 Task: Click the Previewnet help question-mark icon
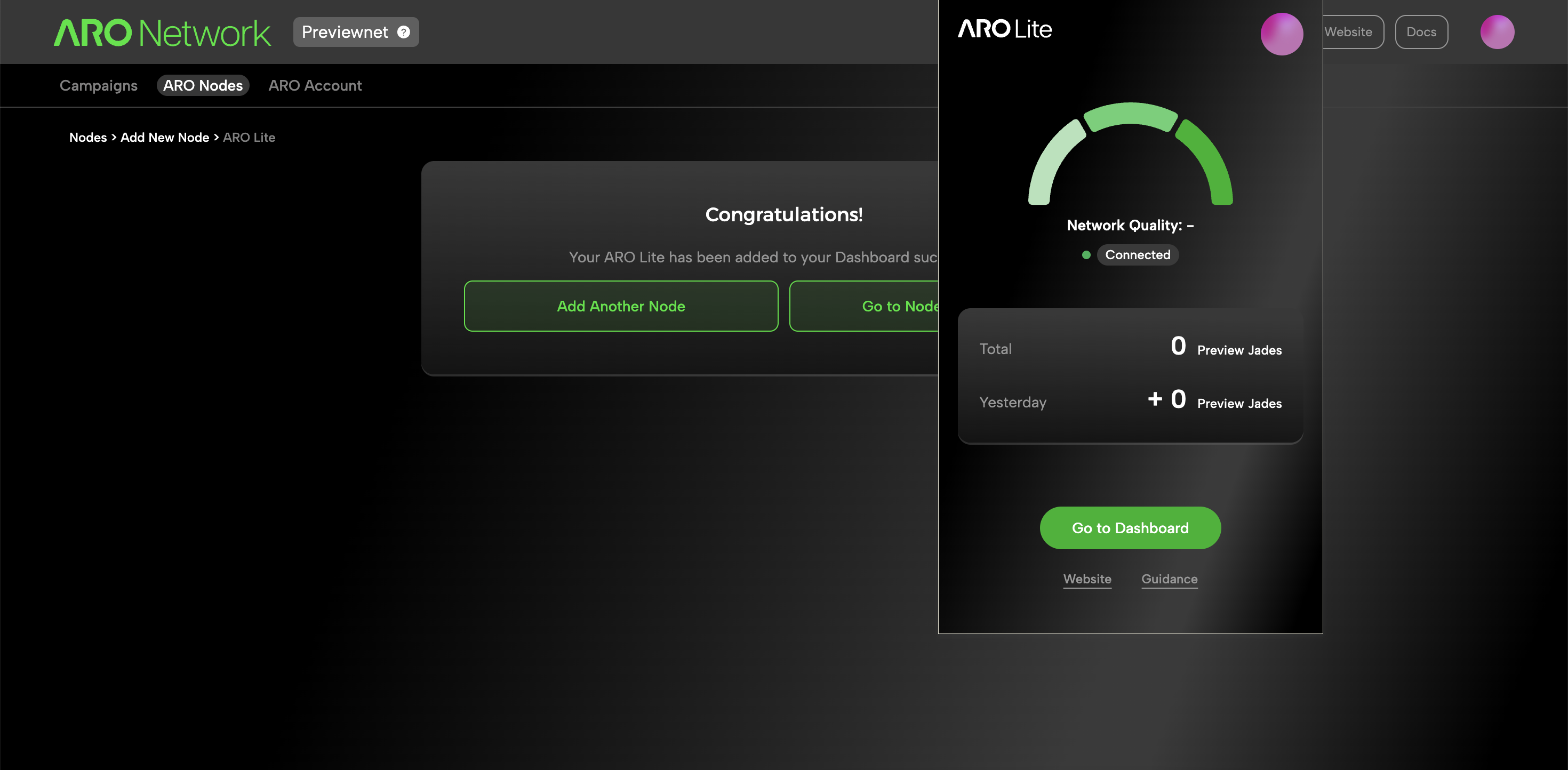[404, 32]
